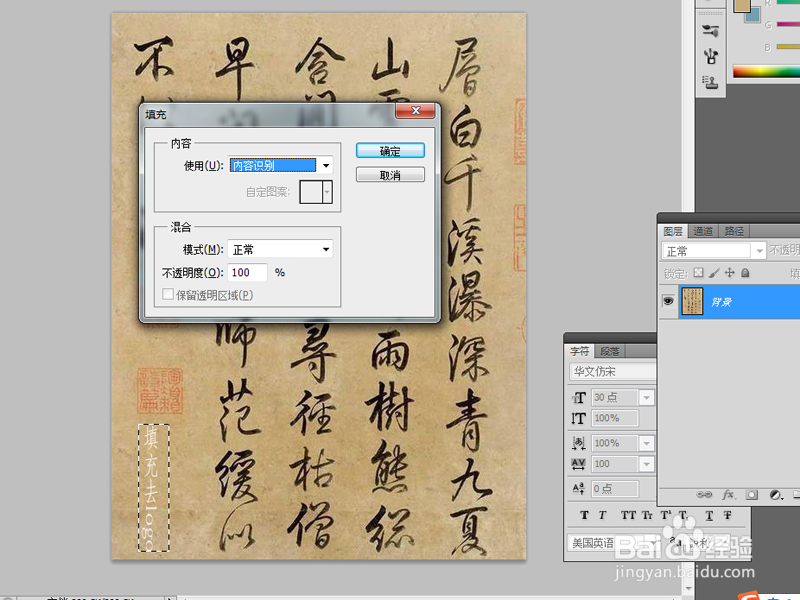
Task: Switch to the 路径 tab
Action: coord(734,231)
